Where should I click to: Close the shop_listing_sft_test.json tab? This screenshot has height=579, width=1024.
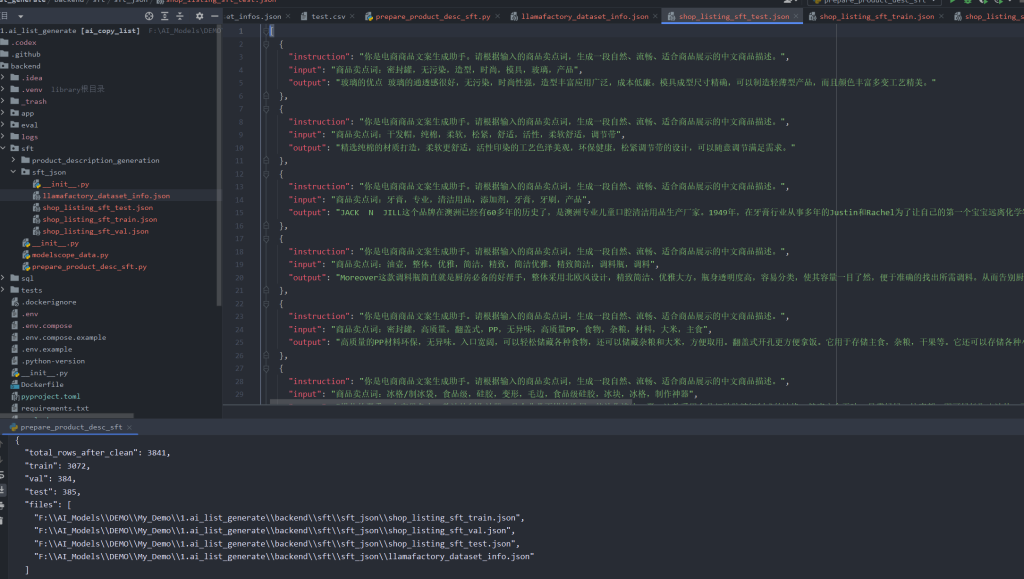[797, 17]
